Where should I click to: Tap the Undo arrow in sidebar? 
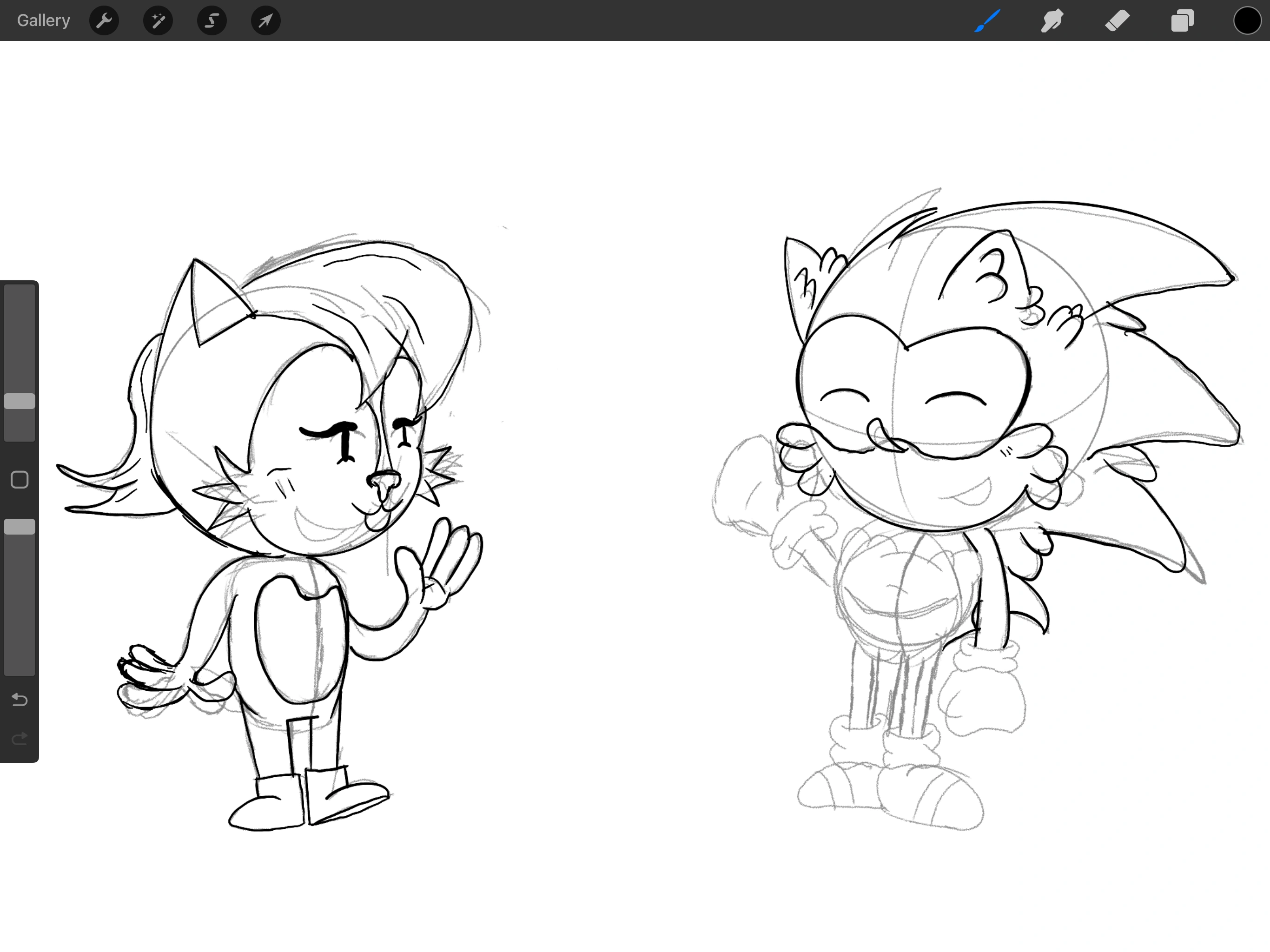[19, 700]
